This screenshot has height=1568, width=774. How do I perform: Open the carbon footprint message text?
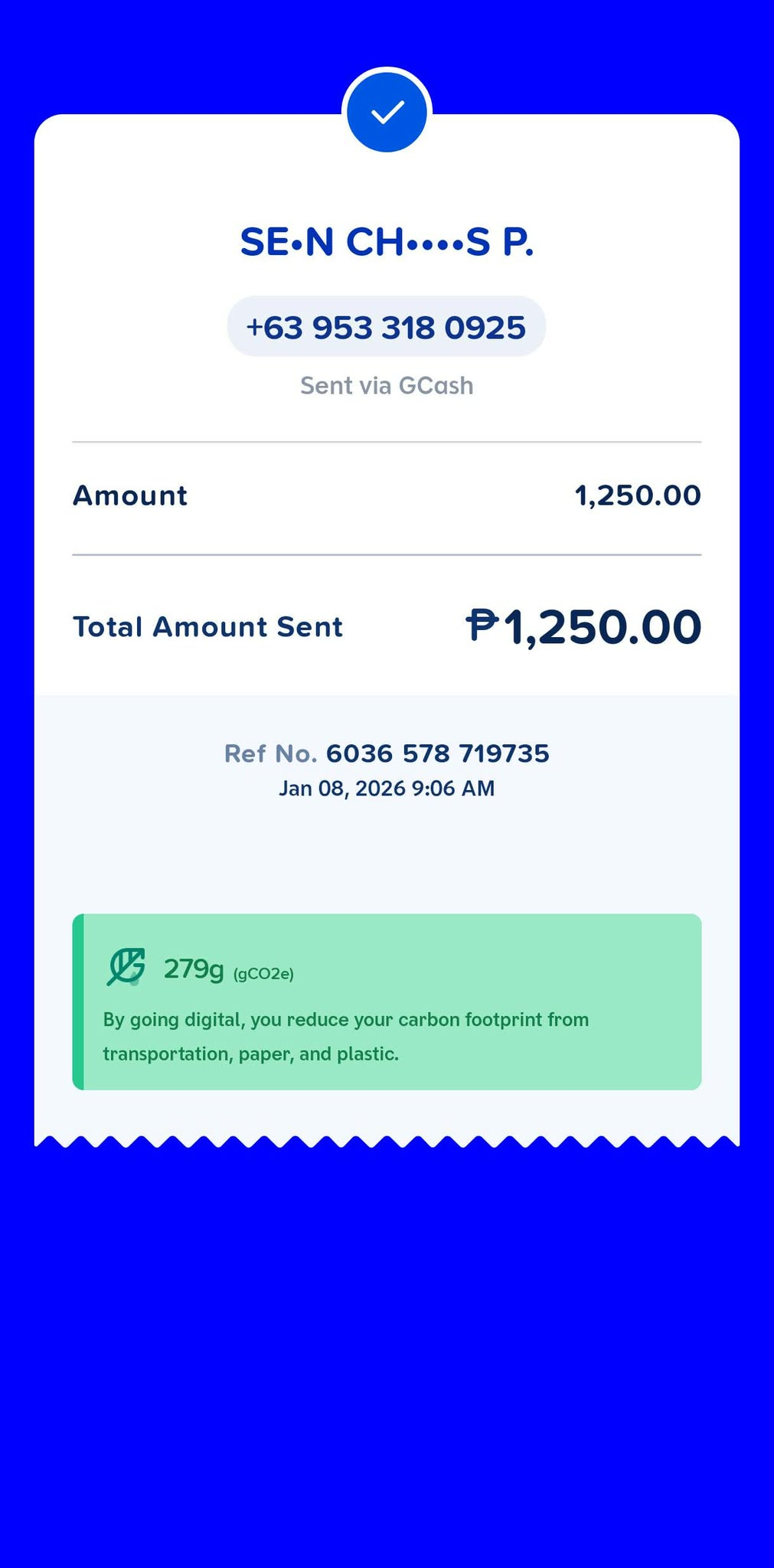346,1037
